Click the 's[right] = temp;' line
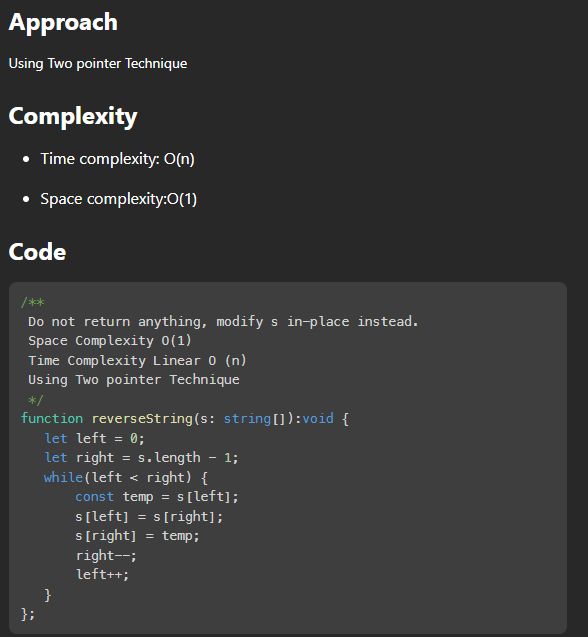Viewport: 588px width, 637px height. coord(137,536)
